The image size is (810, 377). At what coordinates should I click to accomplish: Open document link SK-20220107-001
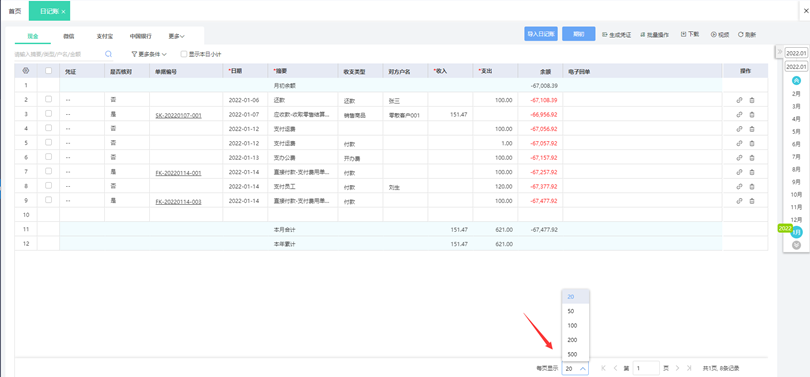click(x=178, y=116)
